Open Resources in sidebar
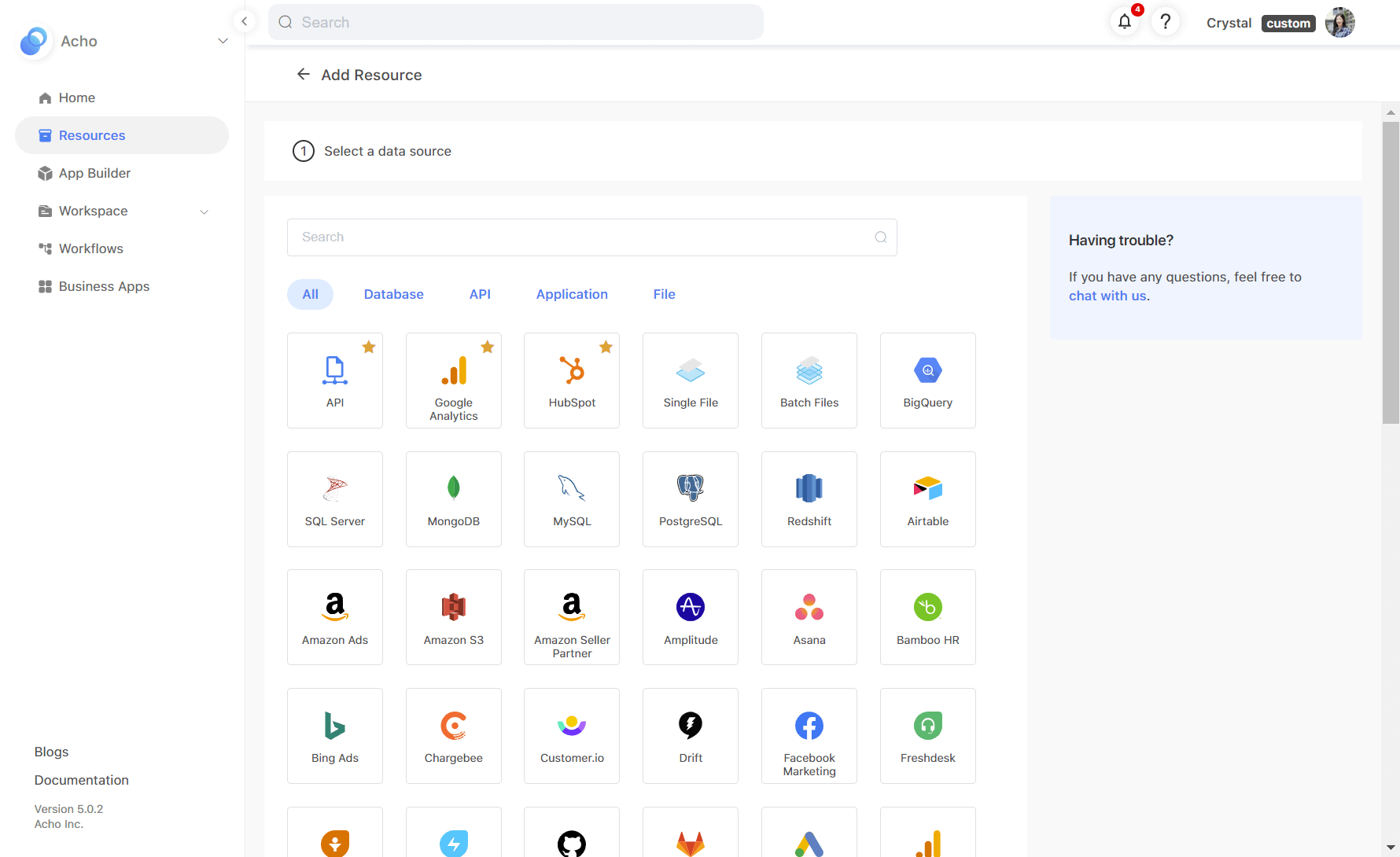This screenshot has width=1400, height=857. (x=122, y=135)
